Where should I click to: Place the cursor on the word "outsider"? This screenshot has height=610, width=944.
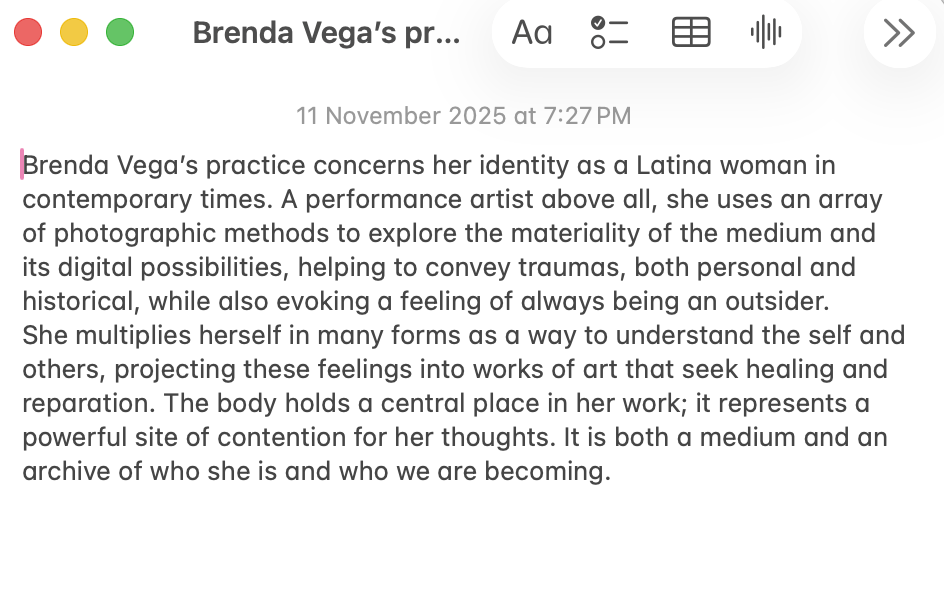(785, 301)
